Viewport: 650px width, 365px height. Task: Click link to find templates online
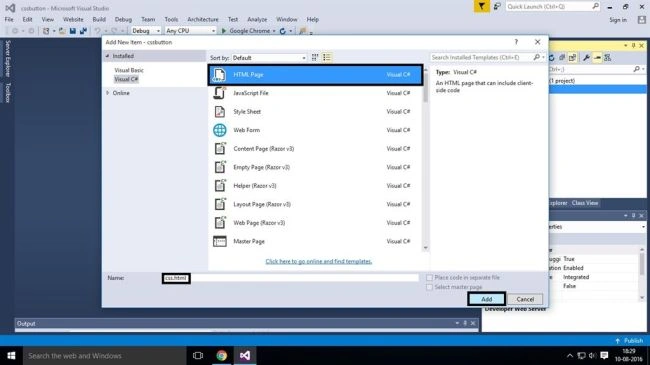319,261
